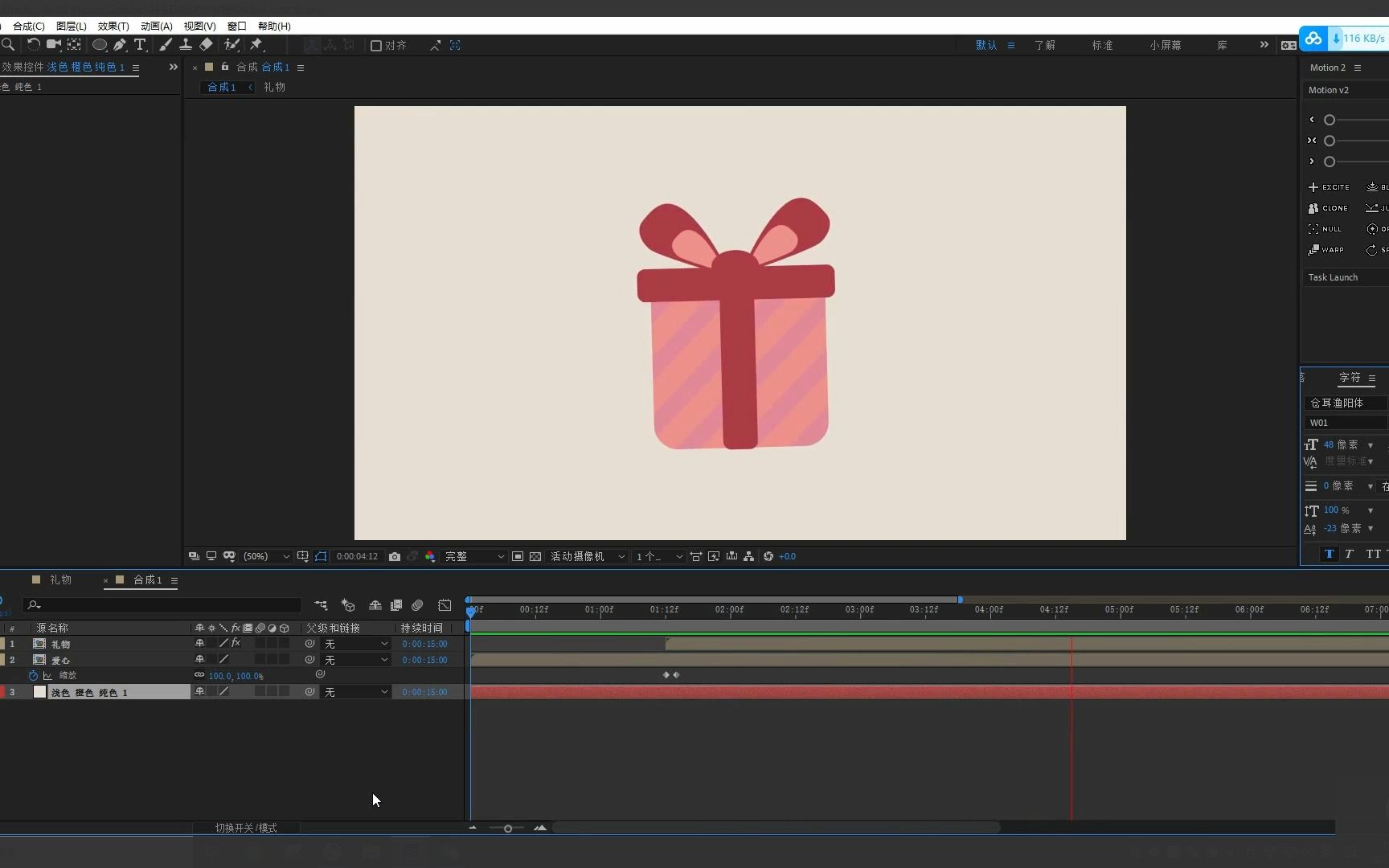Select the Clone Stamp tool

(x=185, y=45)
